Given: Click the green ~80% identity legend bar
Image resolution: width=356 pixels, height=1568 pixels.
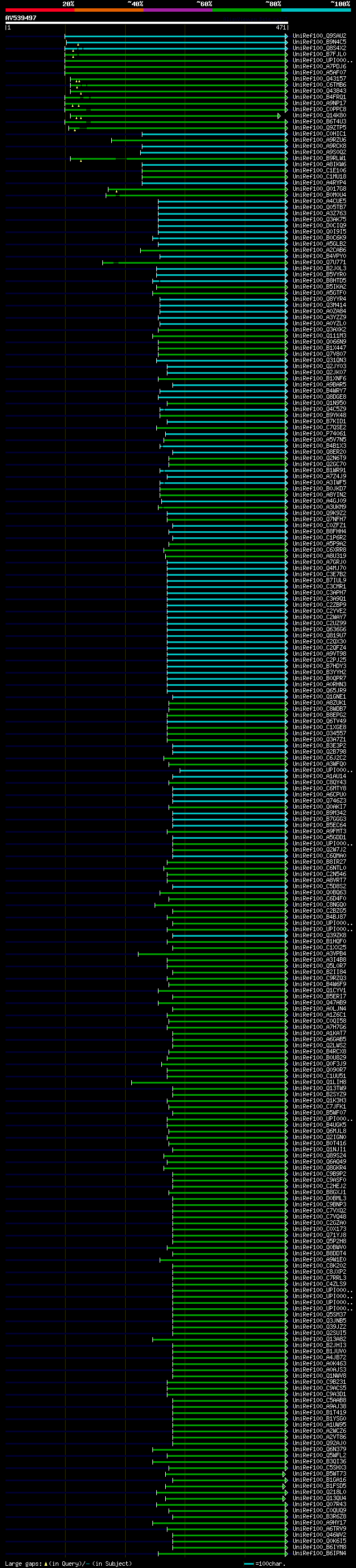Looking at the screenshot, I should (x=247, y=10).
